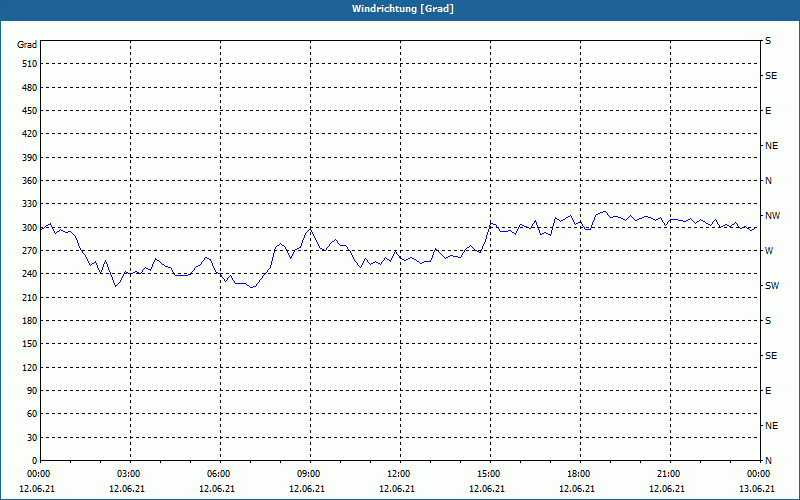This screenshot has width=800, height=500.
Task: Pick the 60 y-axis value
Action: 32,414
